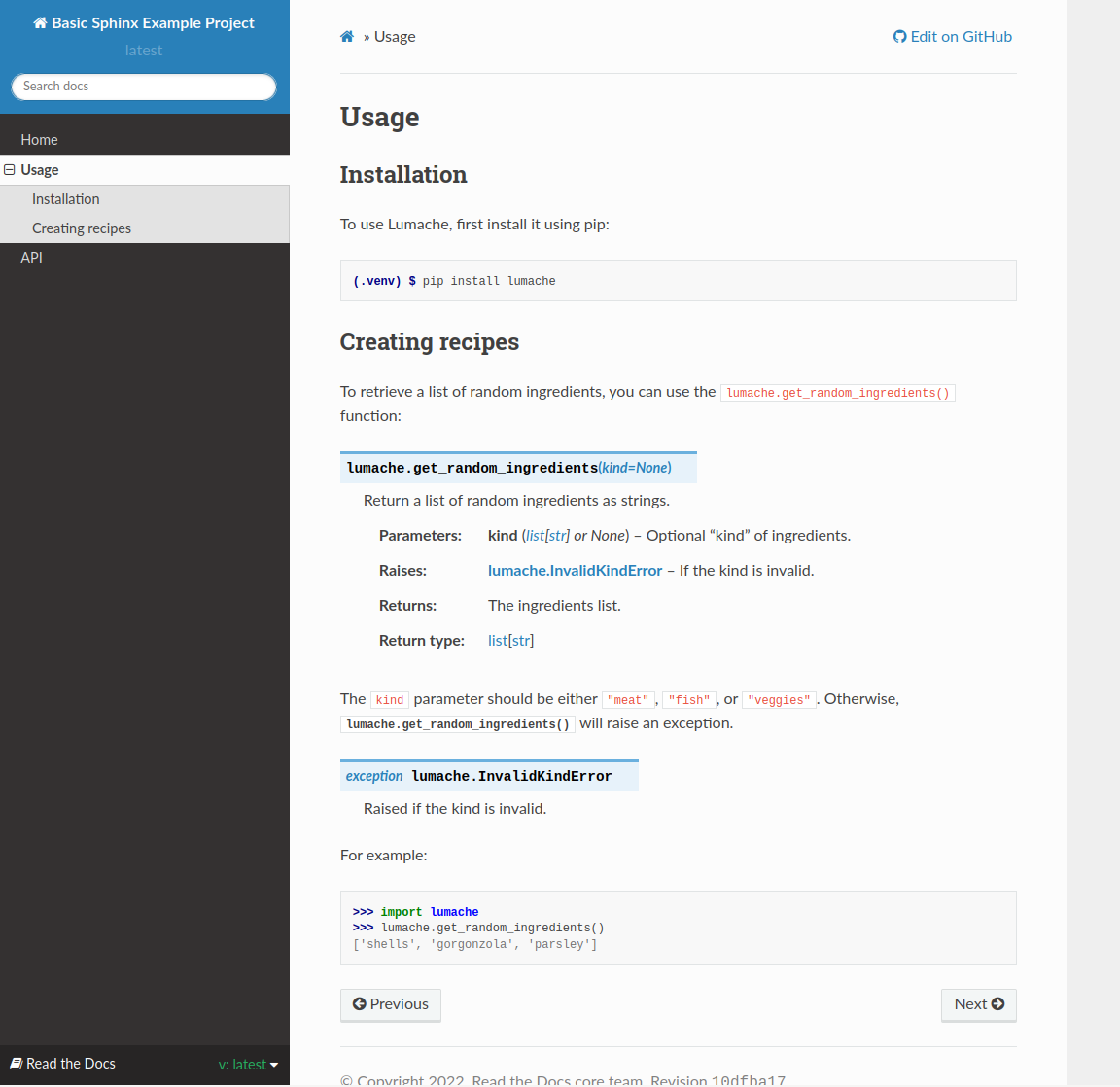Click the Installation heading

coord(403,175)
